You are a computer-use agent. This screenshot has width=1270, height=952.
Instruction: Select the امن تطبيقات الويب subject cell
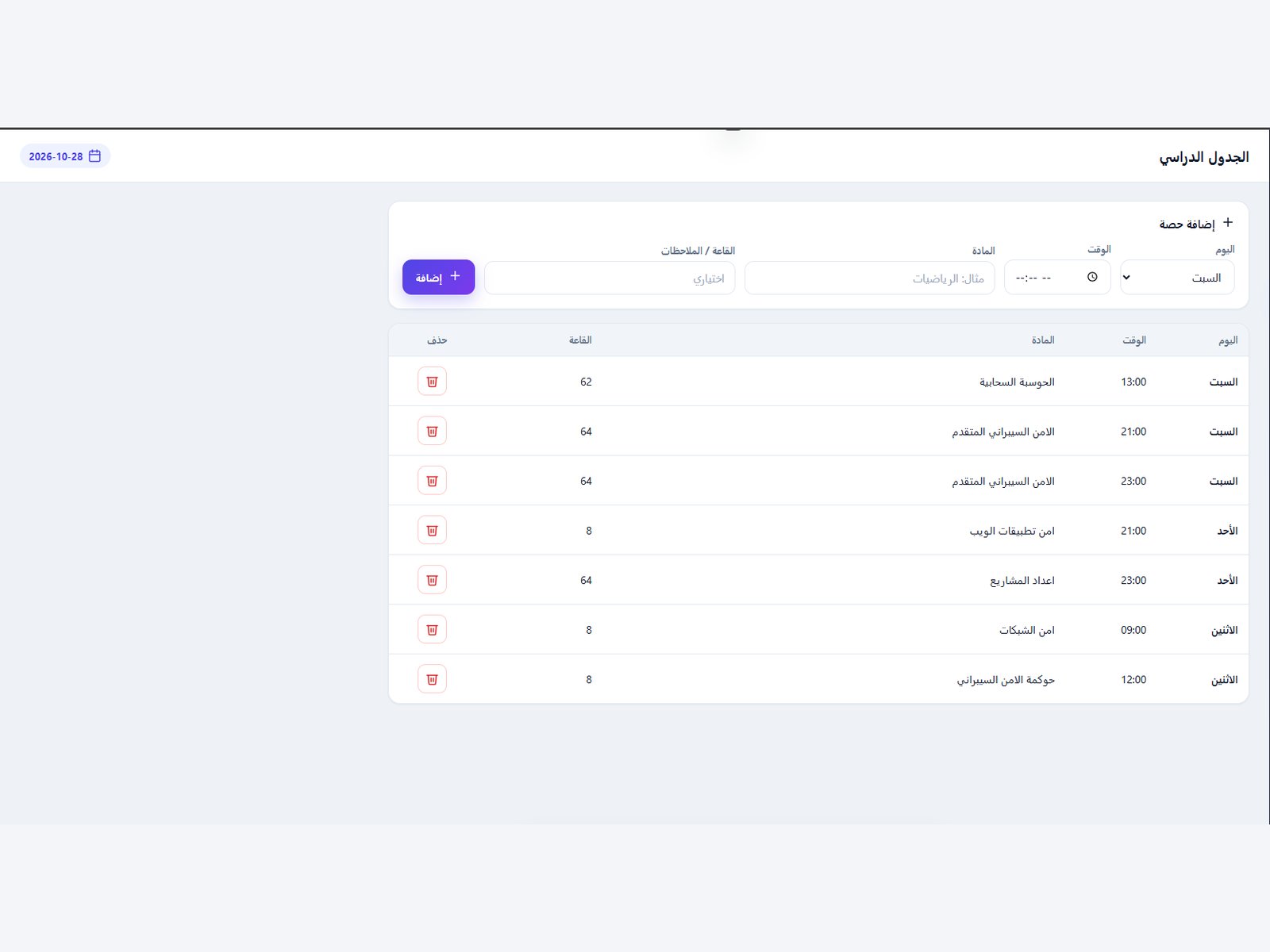coord(1012,531)
